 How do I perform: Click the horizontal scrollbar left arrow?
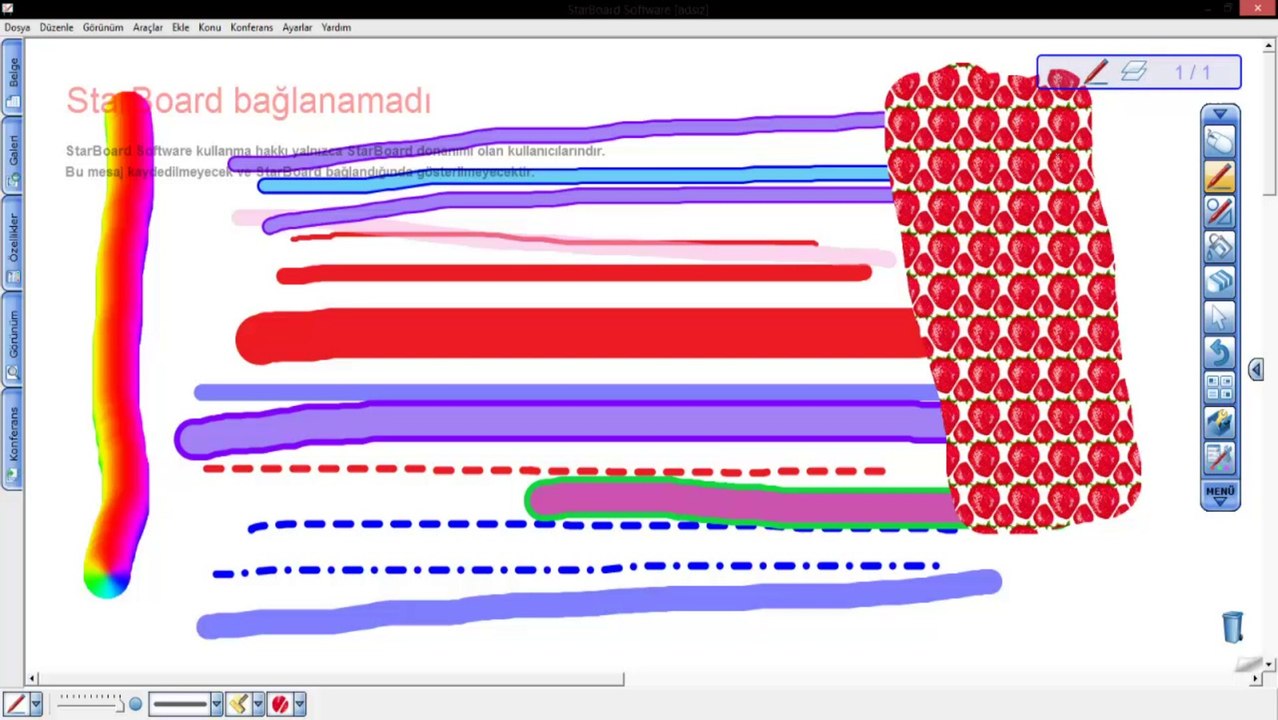click(x=32, y=679)
